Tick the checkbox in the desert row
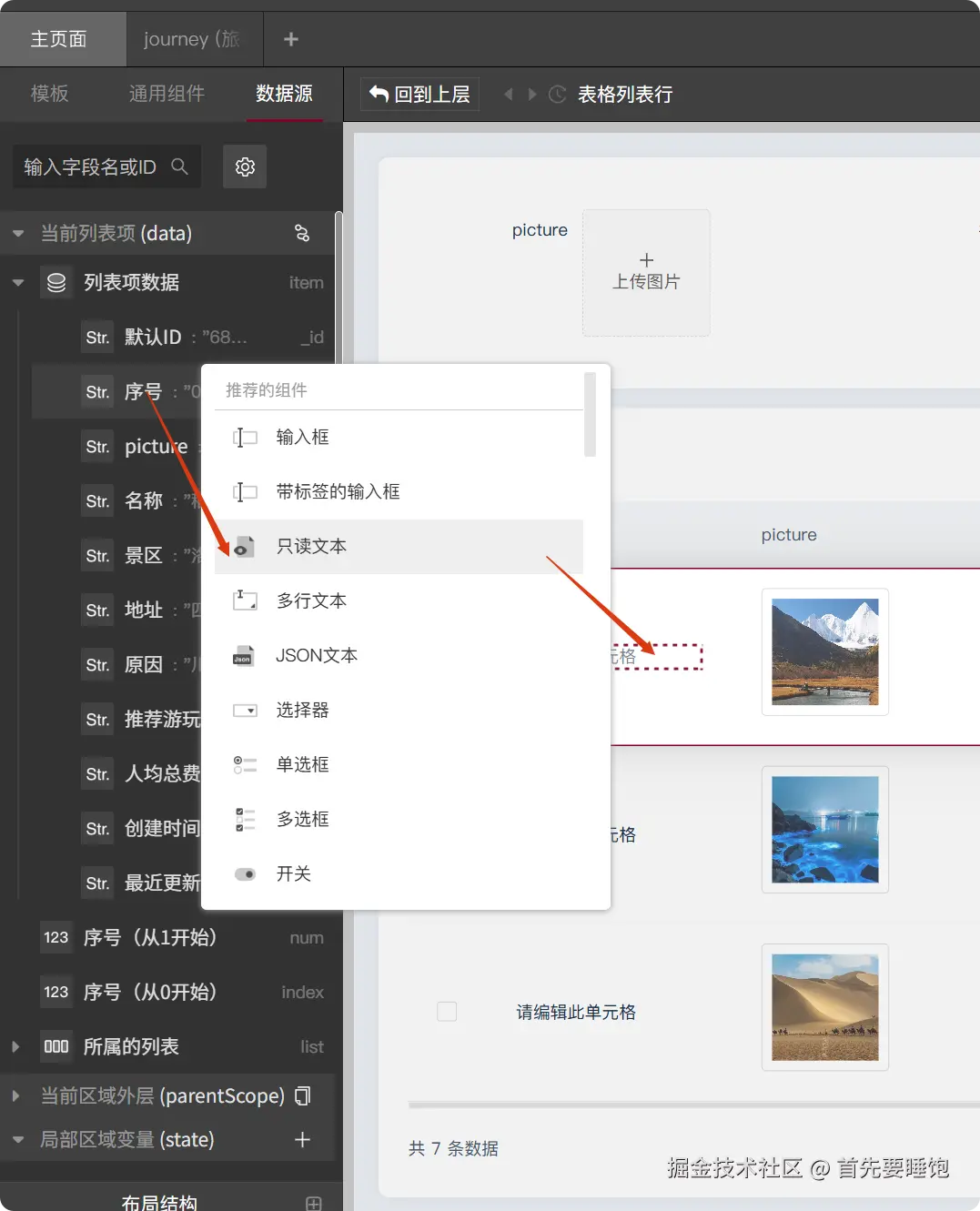 point(447,1011)
